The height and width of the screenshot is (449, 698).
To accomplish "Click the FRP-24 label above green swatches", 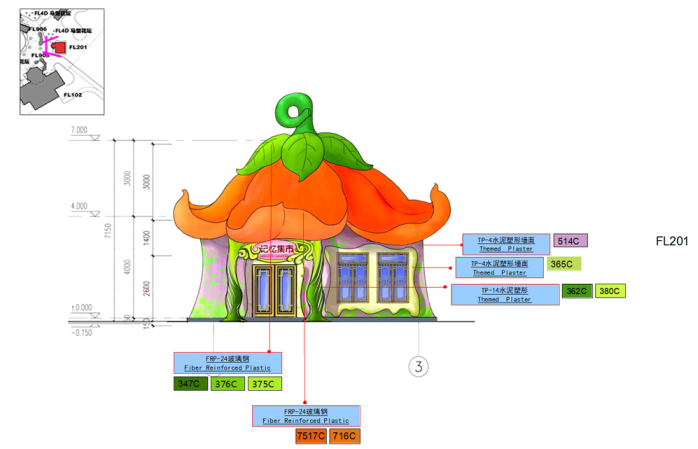I will point(228,362).
